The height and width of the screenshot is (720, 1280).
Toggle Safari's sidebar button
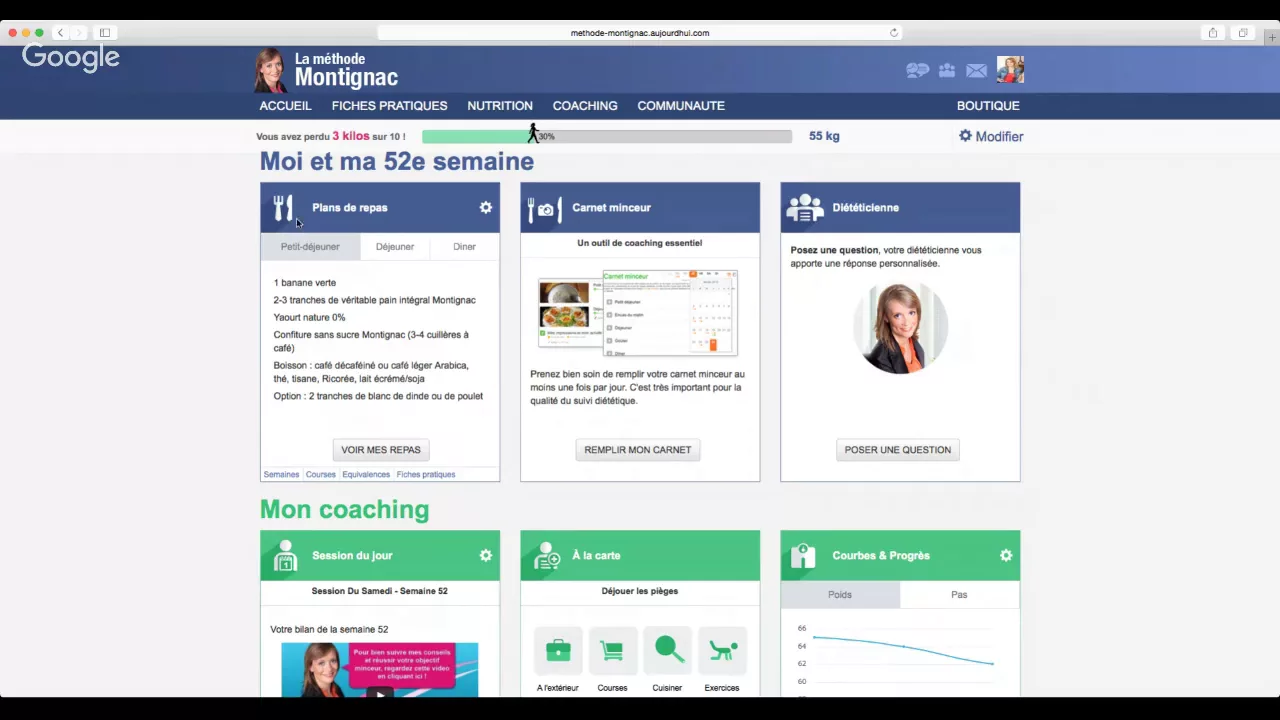(104, 33)
